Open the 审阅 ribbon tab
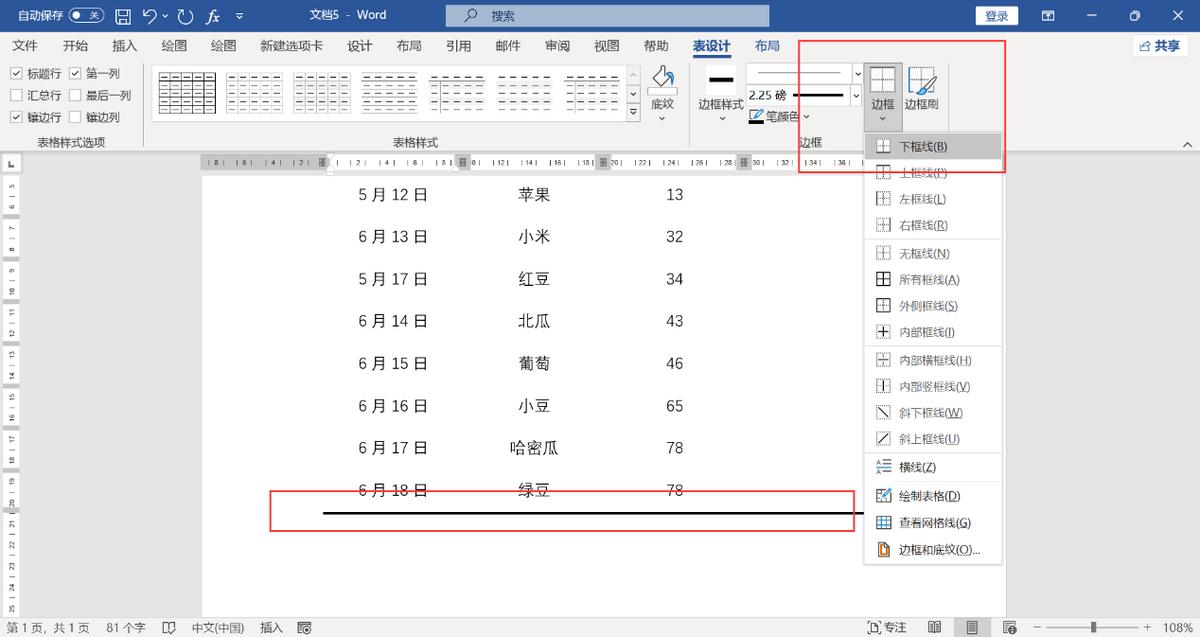 [557, 45]
